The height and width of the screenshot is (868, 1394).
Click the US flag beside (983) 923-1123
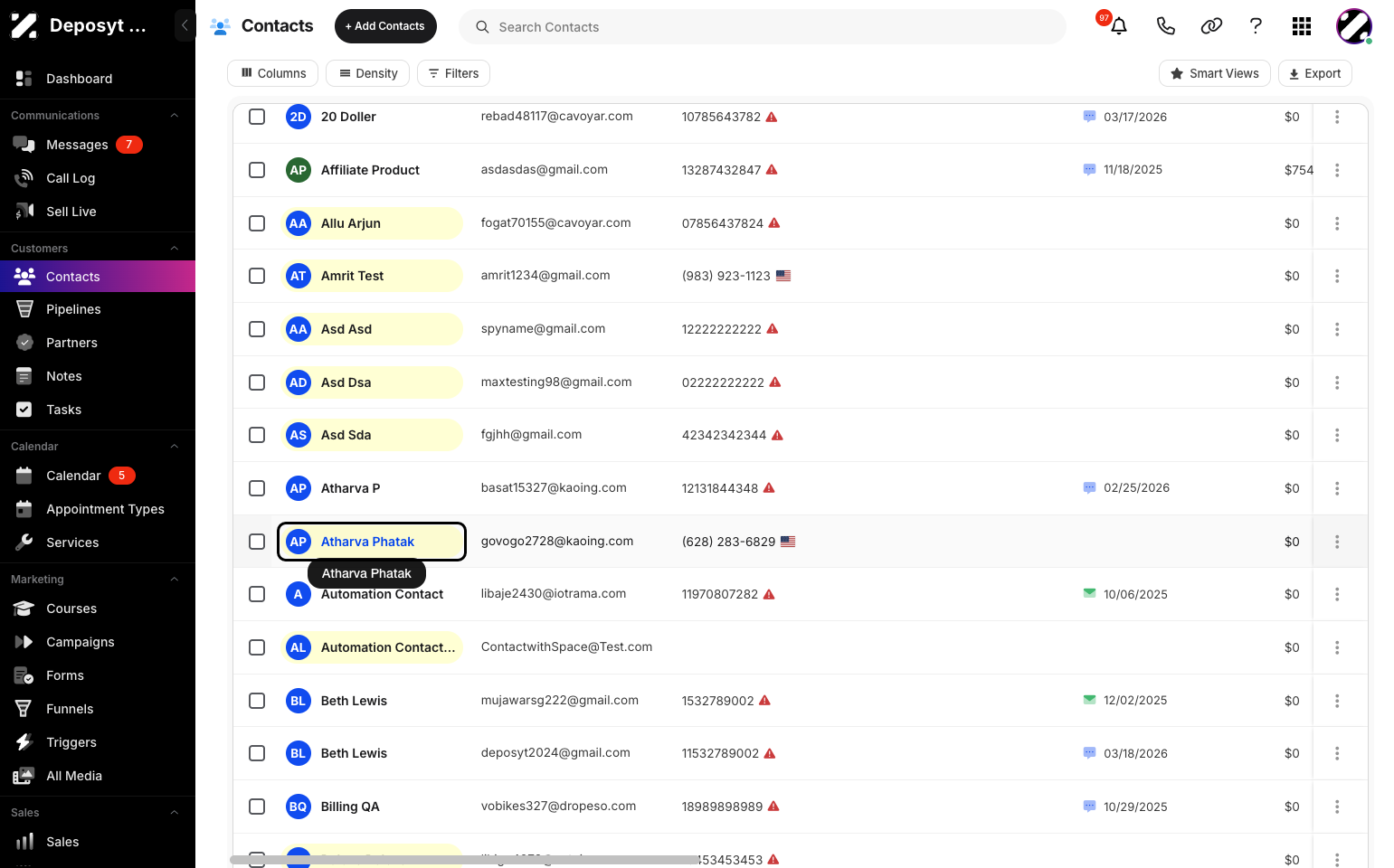[783, 276]
